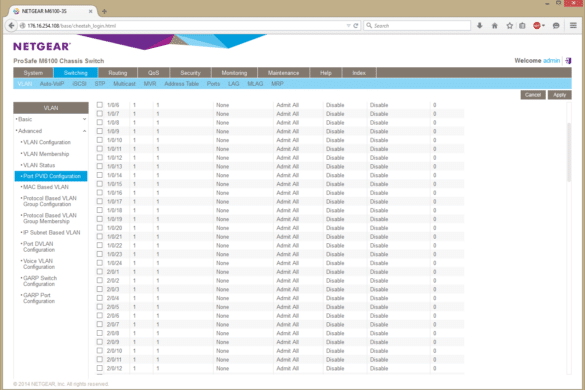Switch to the Routing tab

coord(118,73)
